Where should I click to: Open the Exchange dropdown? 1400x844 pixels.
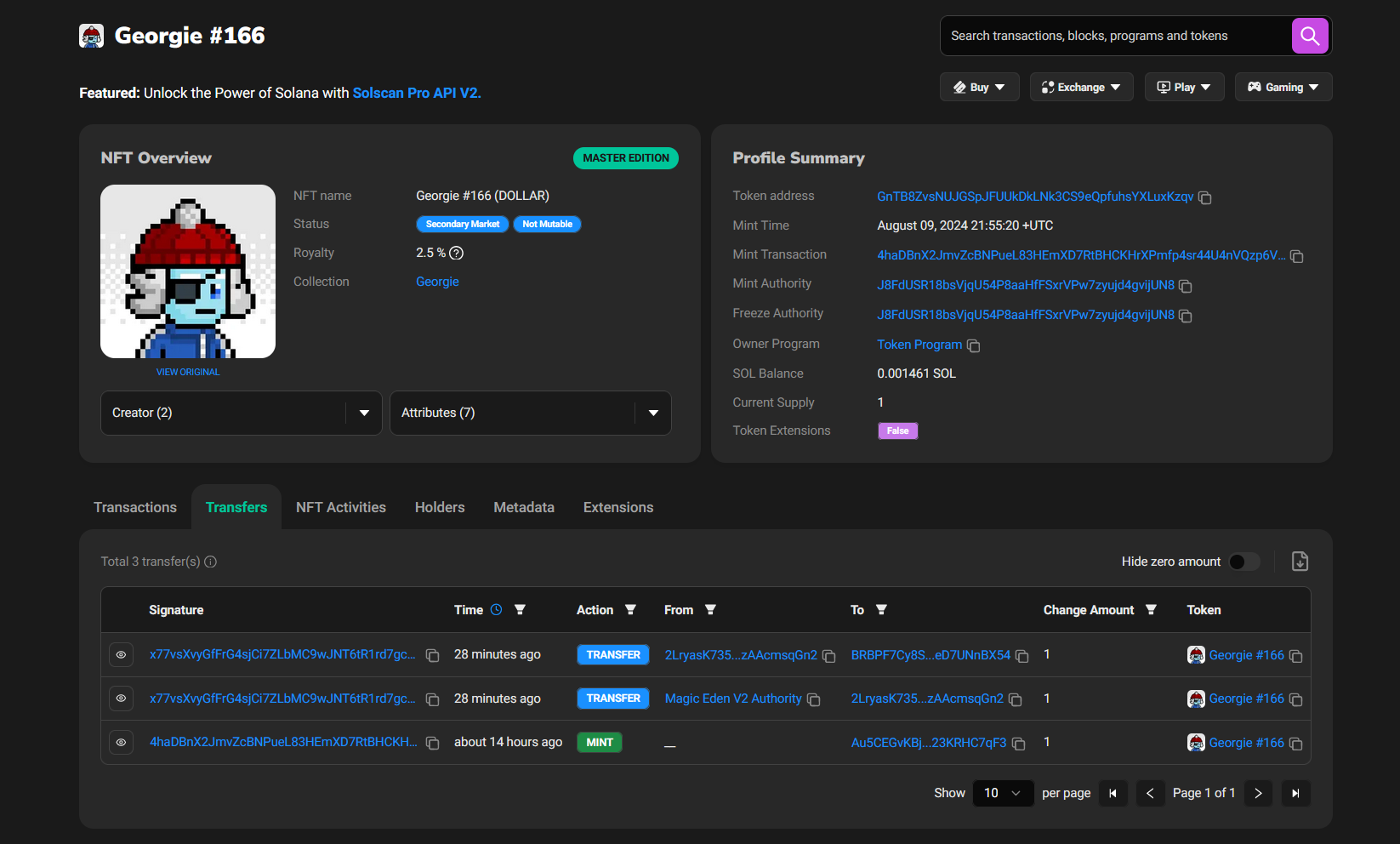(1081, 87)
